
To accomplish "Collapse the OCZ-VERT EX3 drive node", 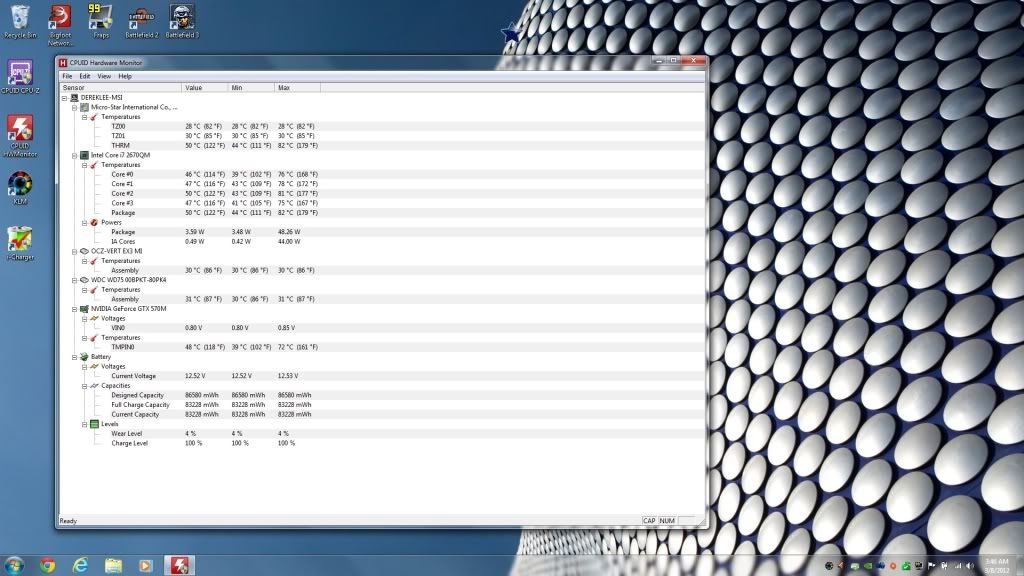I will point(74,251).
